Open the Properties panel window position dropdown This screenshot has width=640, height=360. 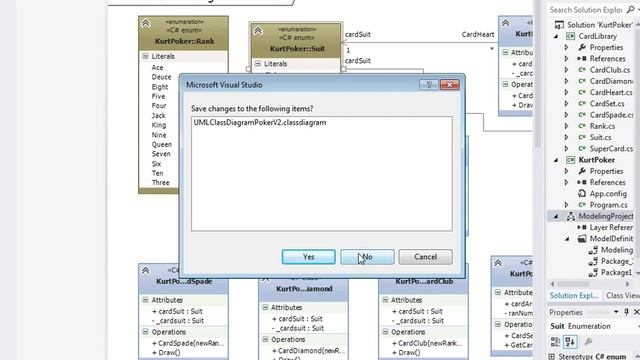tap(616, 312)
